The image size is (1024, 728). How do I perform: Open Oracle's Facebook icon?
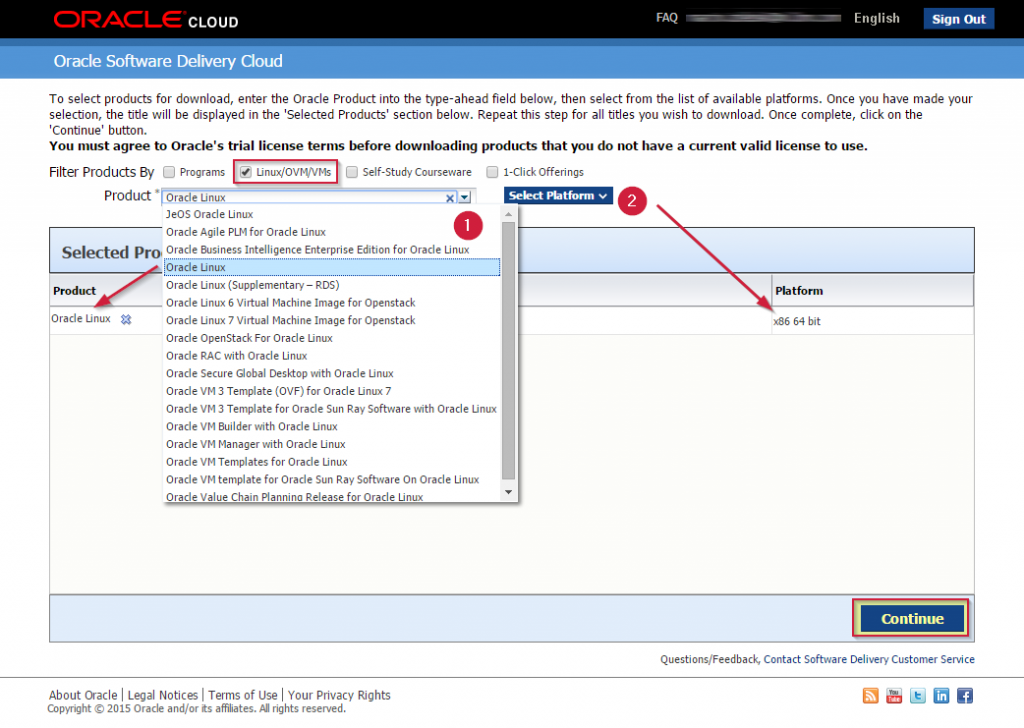click(963, 695)
